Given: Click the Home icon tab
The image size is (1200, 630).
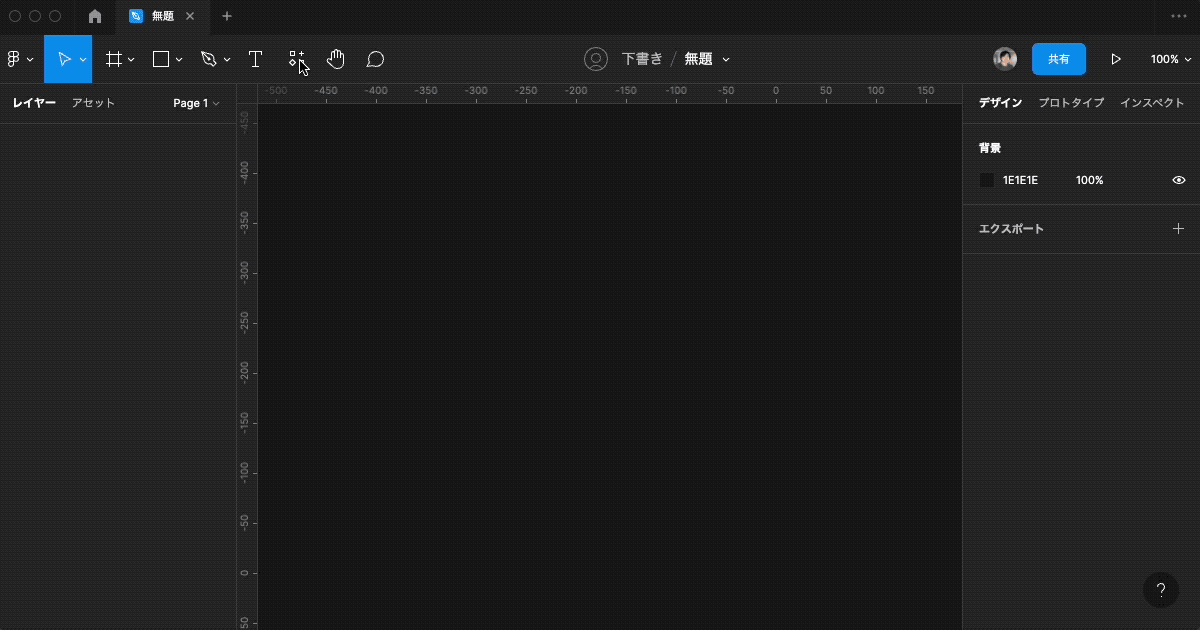Looking at the screenshot, I should pos(95,16).
